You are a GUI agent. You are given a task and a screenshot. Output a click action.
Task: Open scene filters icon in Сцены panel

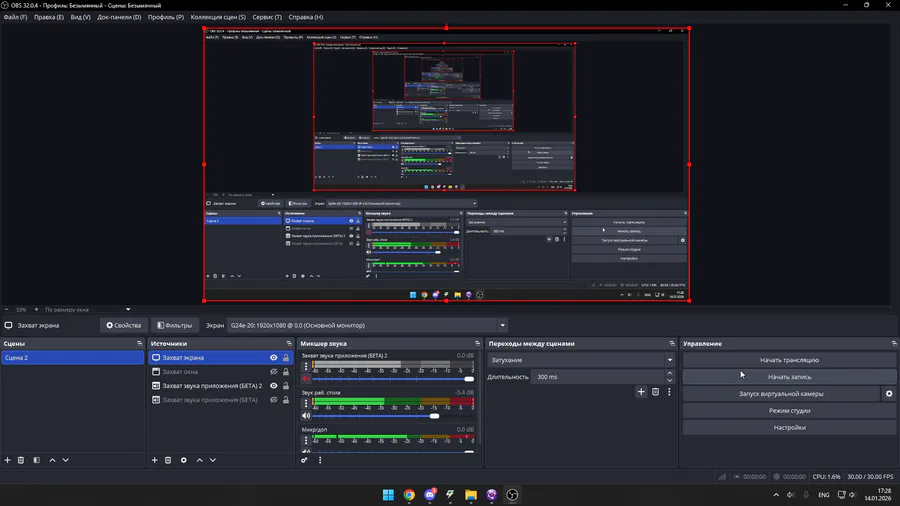tap(36, 460)
